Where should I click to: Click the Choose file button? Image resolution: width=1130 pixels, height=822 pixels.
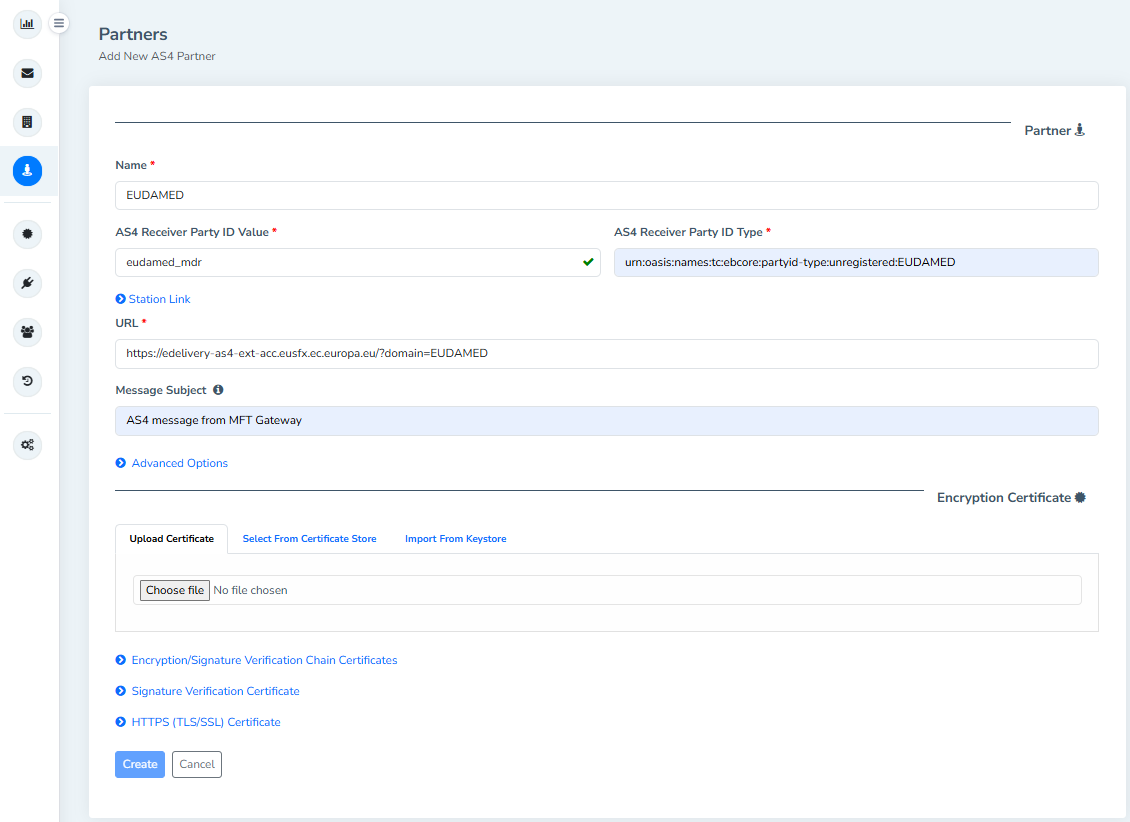(x=175, y=590)
